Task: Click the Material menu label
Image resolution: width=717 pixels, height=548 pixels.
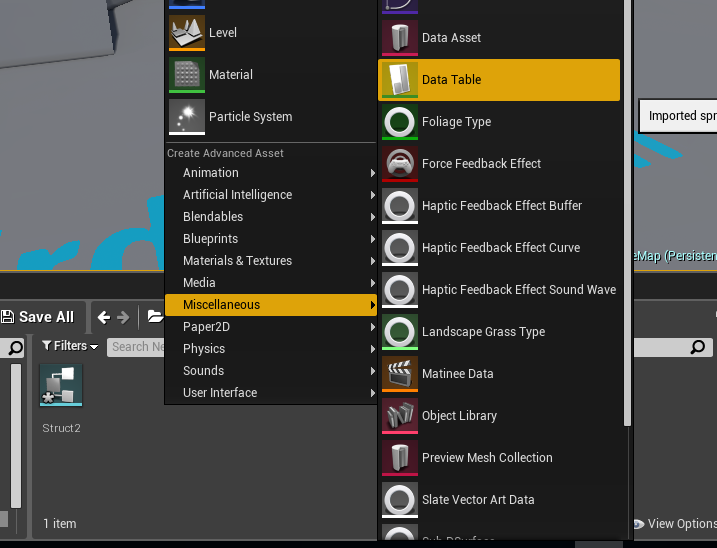Action: pos(230,75)
